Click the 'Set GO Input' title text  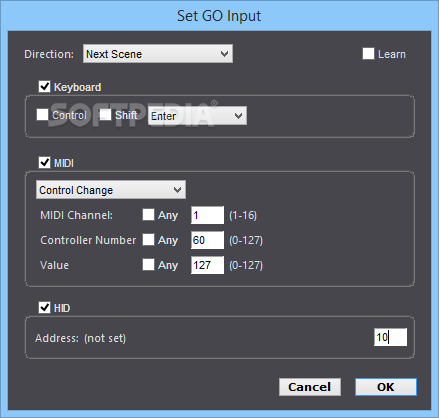[219, 16]
